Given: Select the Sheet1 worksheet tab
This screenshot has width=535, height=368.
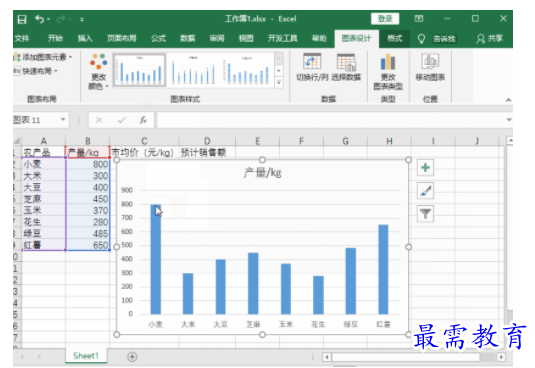Looking at the screenshot, I should click(86, 356).
